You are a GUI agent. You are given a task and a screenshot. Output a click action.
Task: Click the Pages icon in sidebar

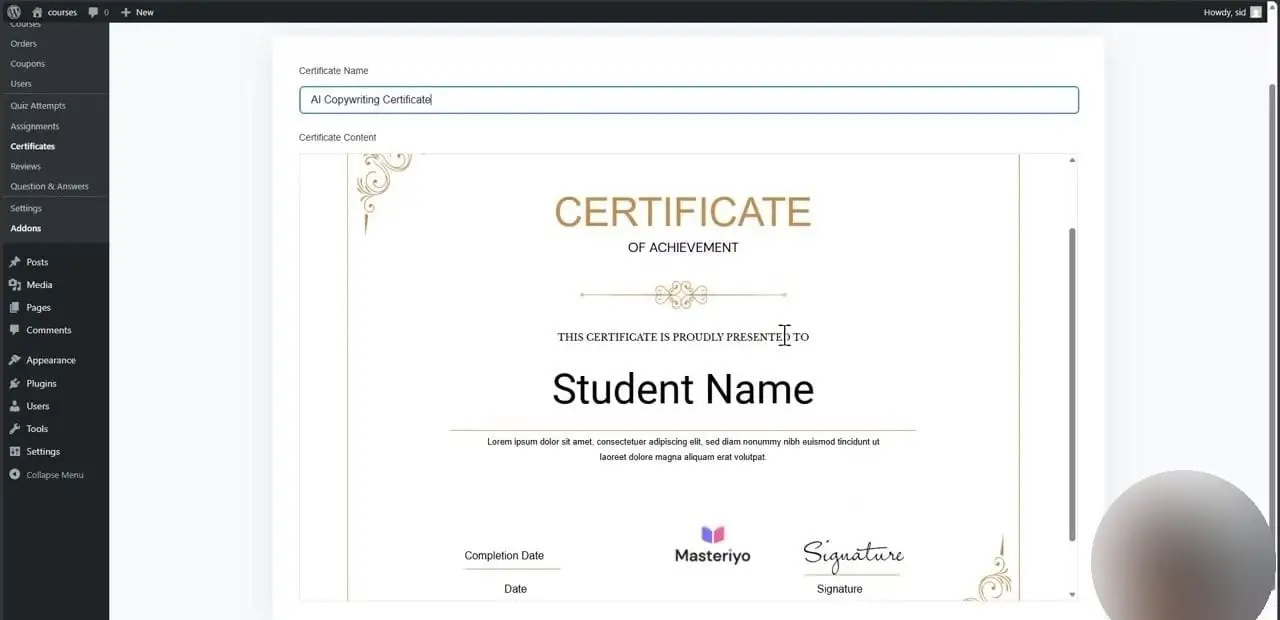point(14,308)
